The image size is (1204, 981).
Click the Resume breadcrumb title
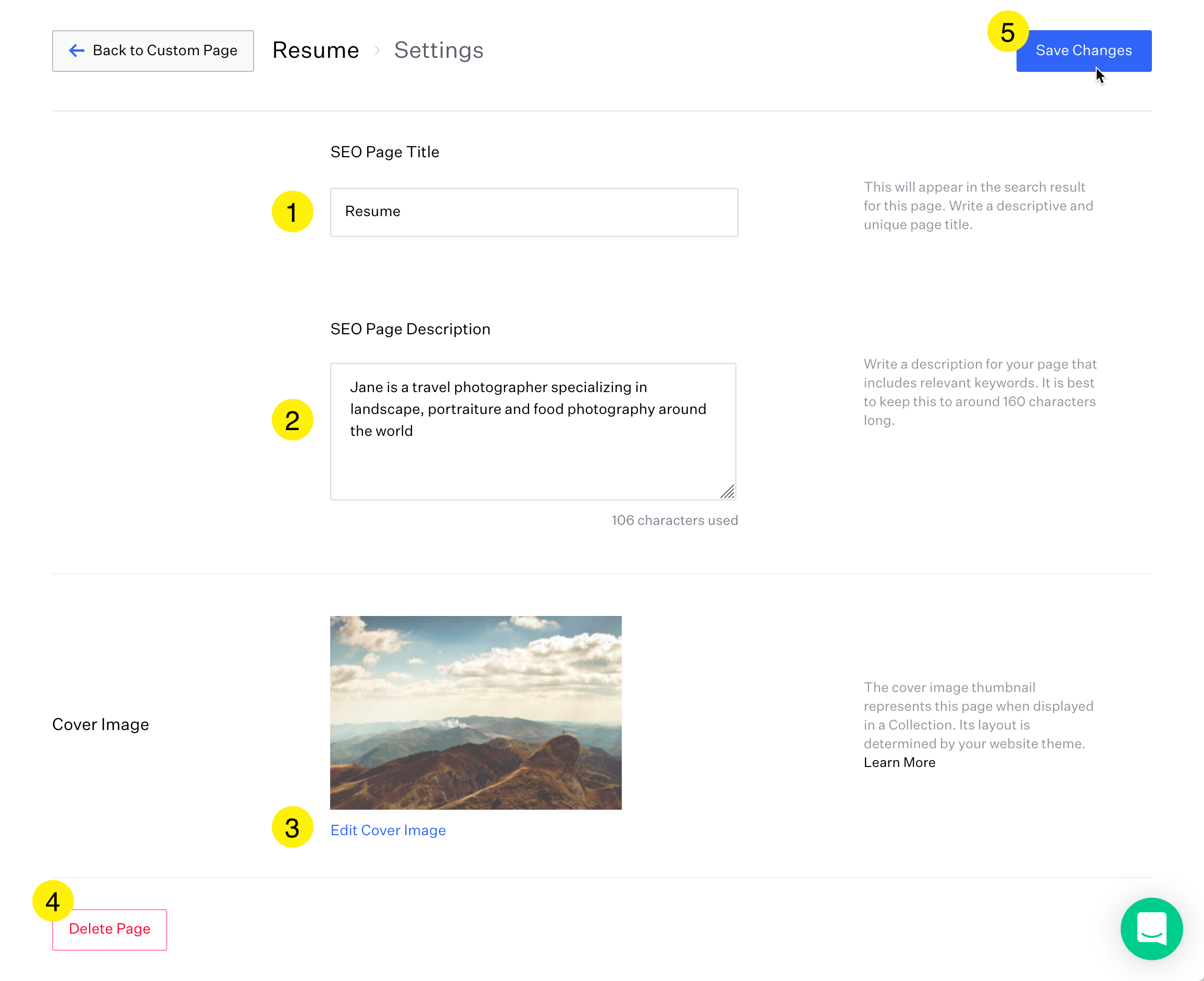click(x=316, y=51)
